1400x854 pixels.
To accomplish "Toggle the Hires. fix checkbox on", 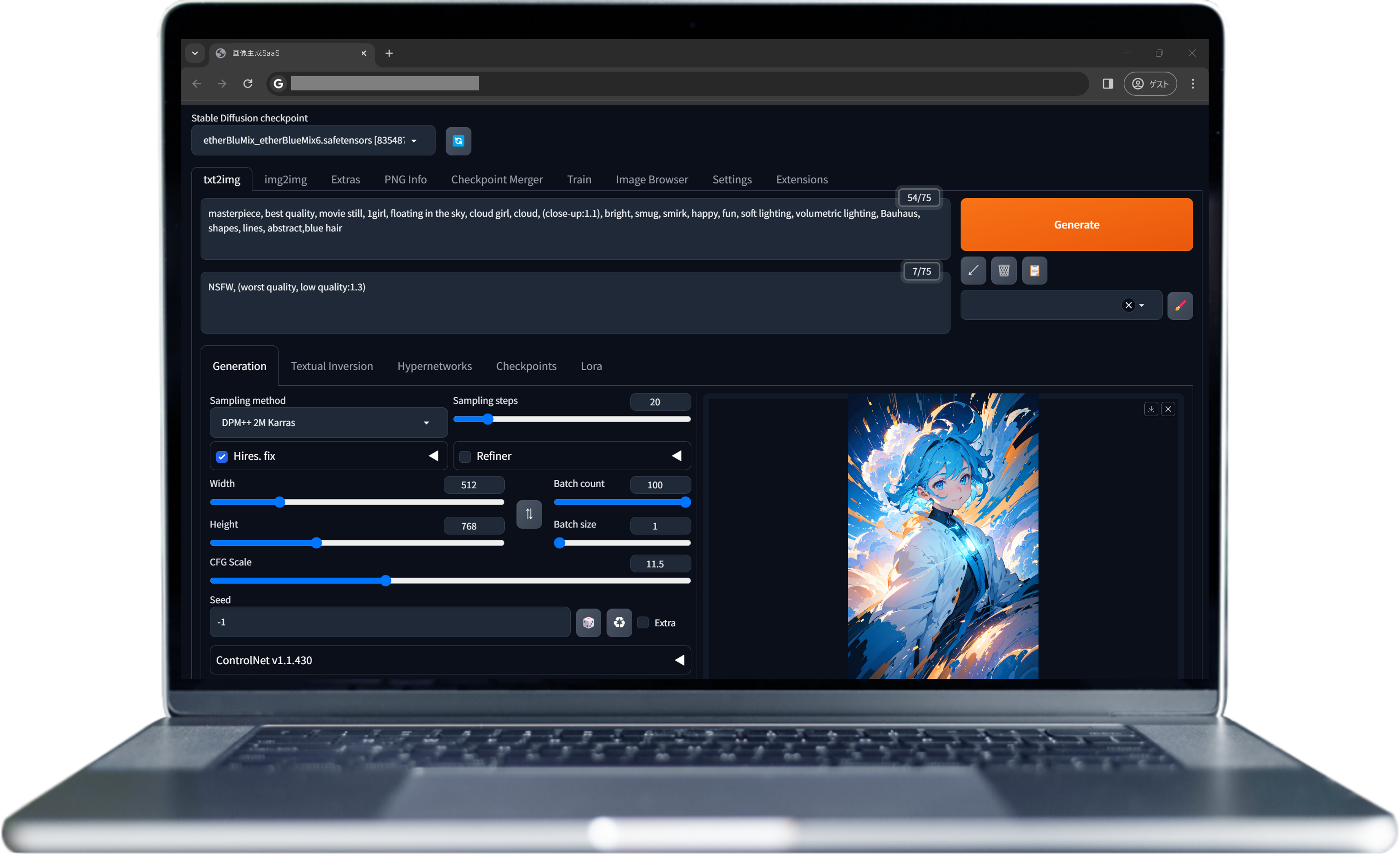I will pos(221,456).
